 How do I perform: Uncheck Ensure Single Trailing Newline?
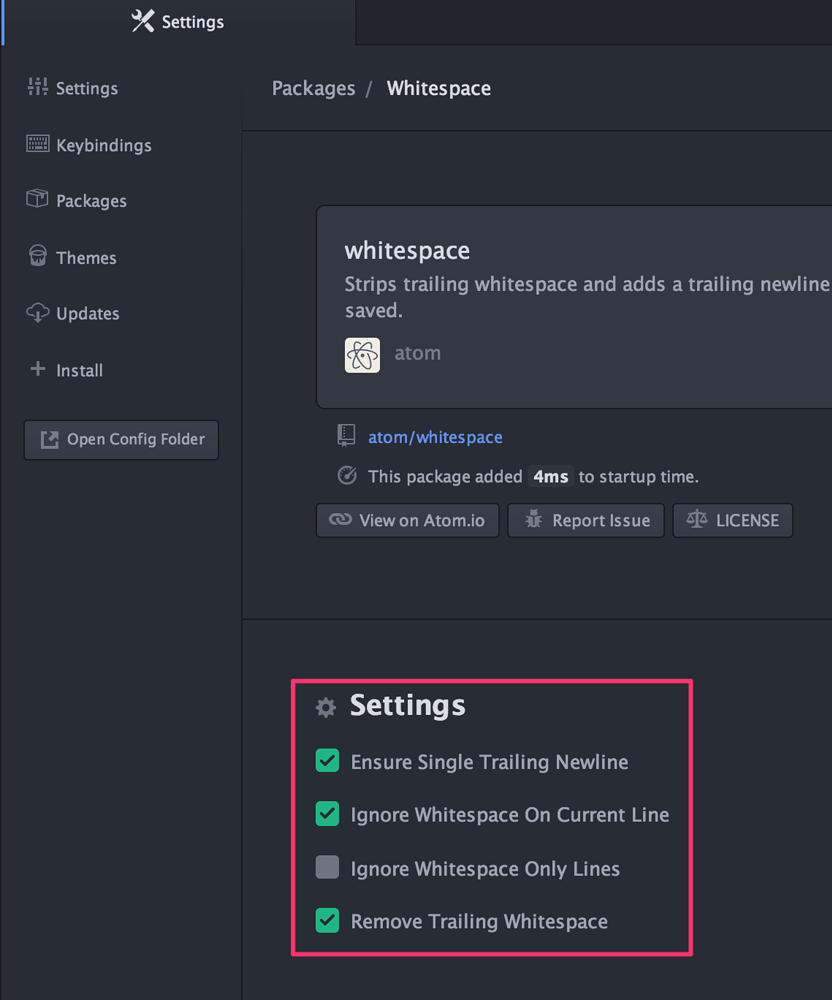pos(327,760)
